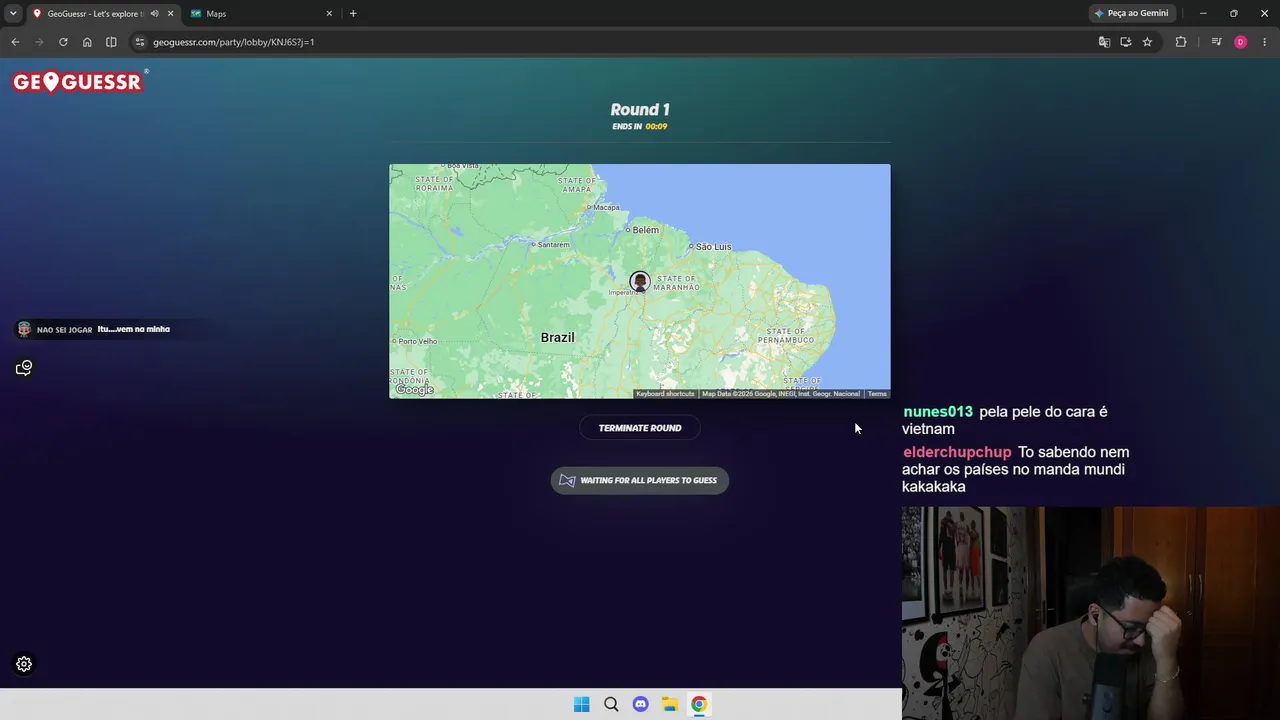The width and height of the screenshot is (1280, 720).
Task: Switch to the GeoGuessr tab
Action: (104, 14)
